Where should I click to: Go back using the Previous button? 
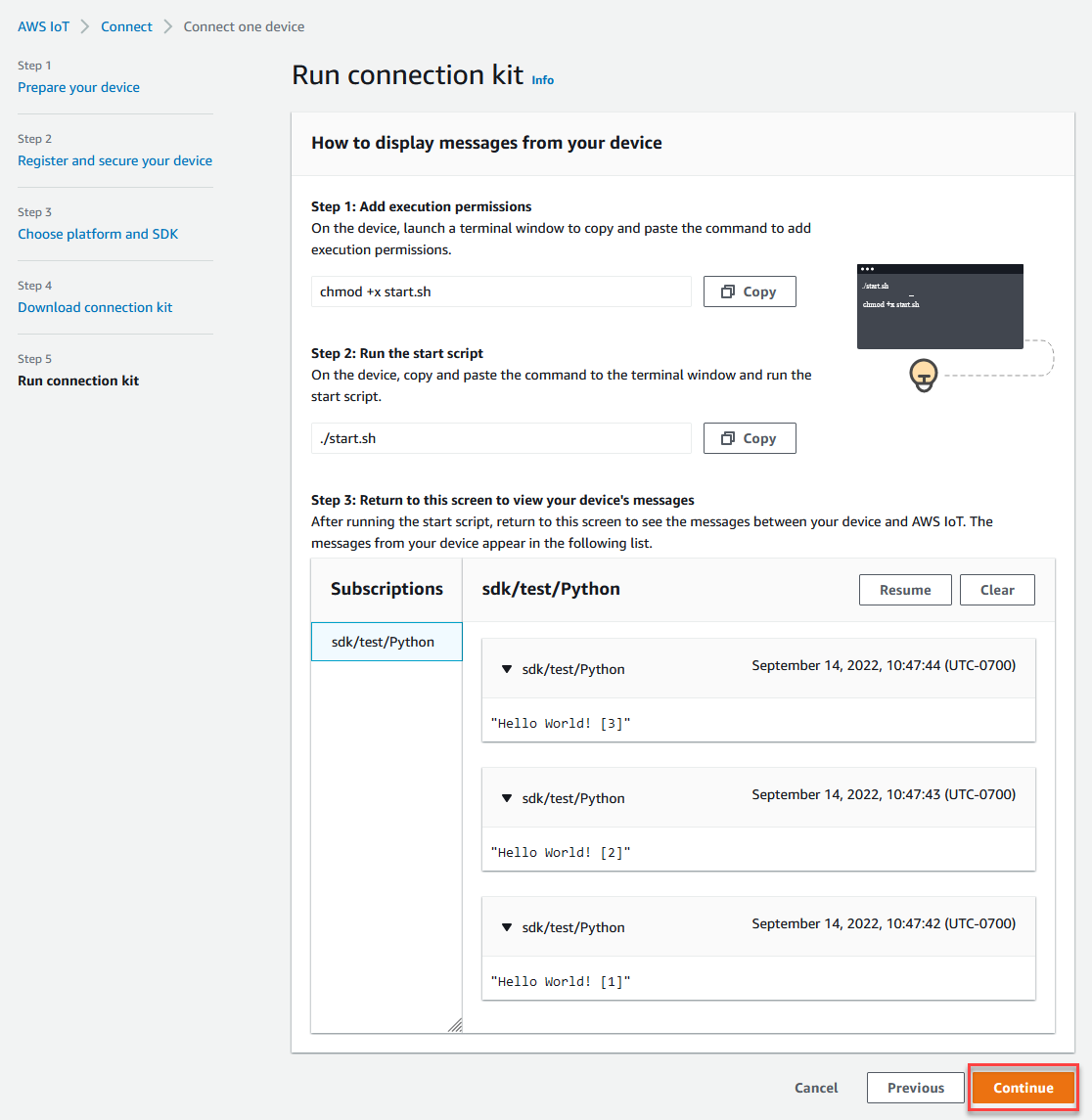[x=914, y=1087]
